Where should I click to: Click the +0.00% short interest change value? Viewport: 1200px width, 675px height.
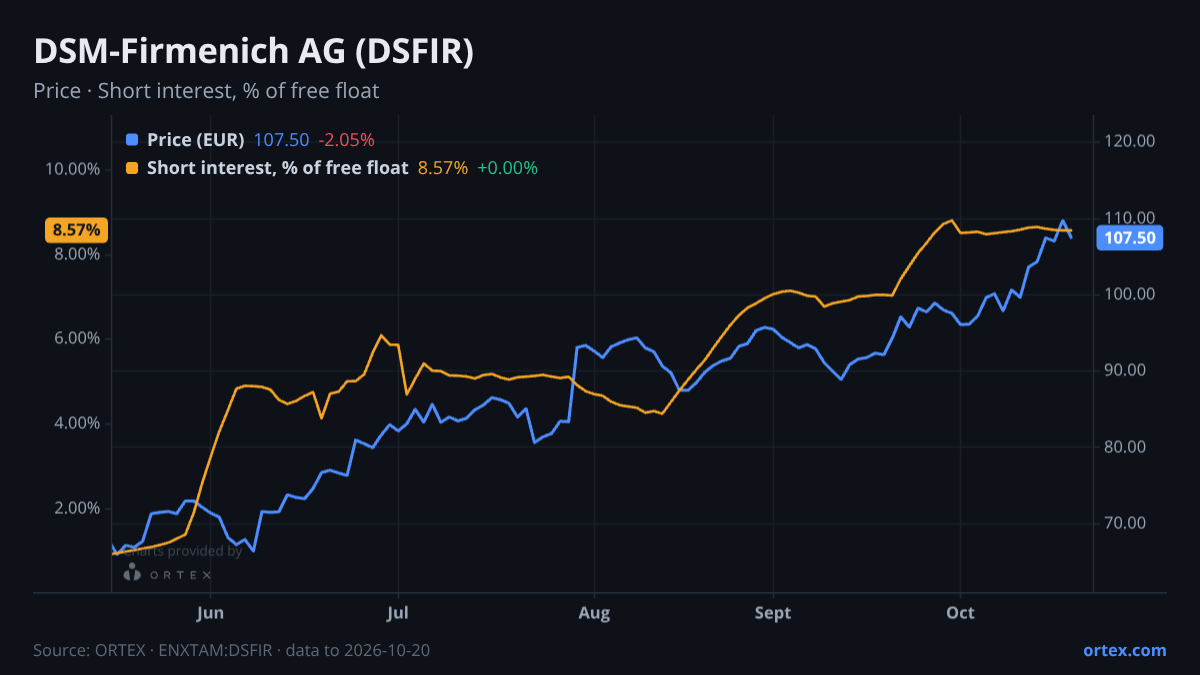click(x=507, y=168)
